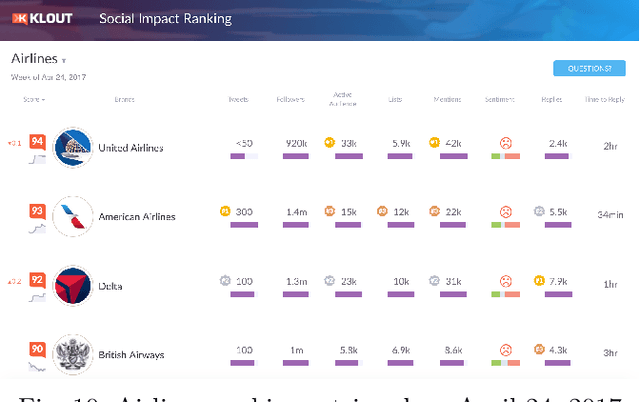Click the United Airlines logo

pos(72,148)
